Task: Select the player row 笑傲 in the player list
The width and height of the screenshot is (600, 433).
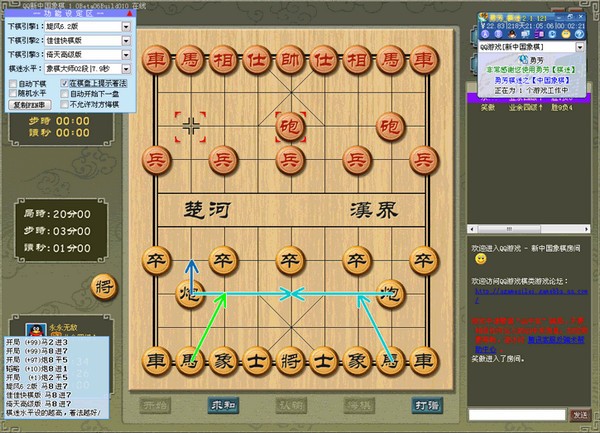Action: [x=528, y=108]
